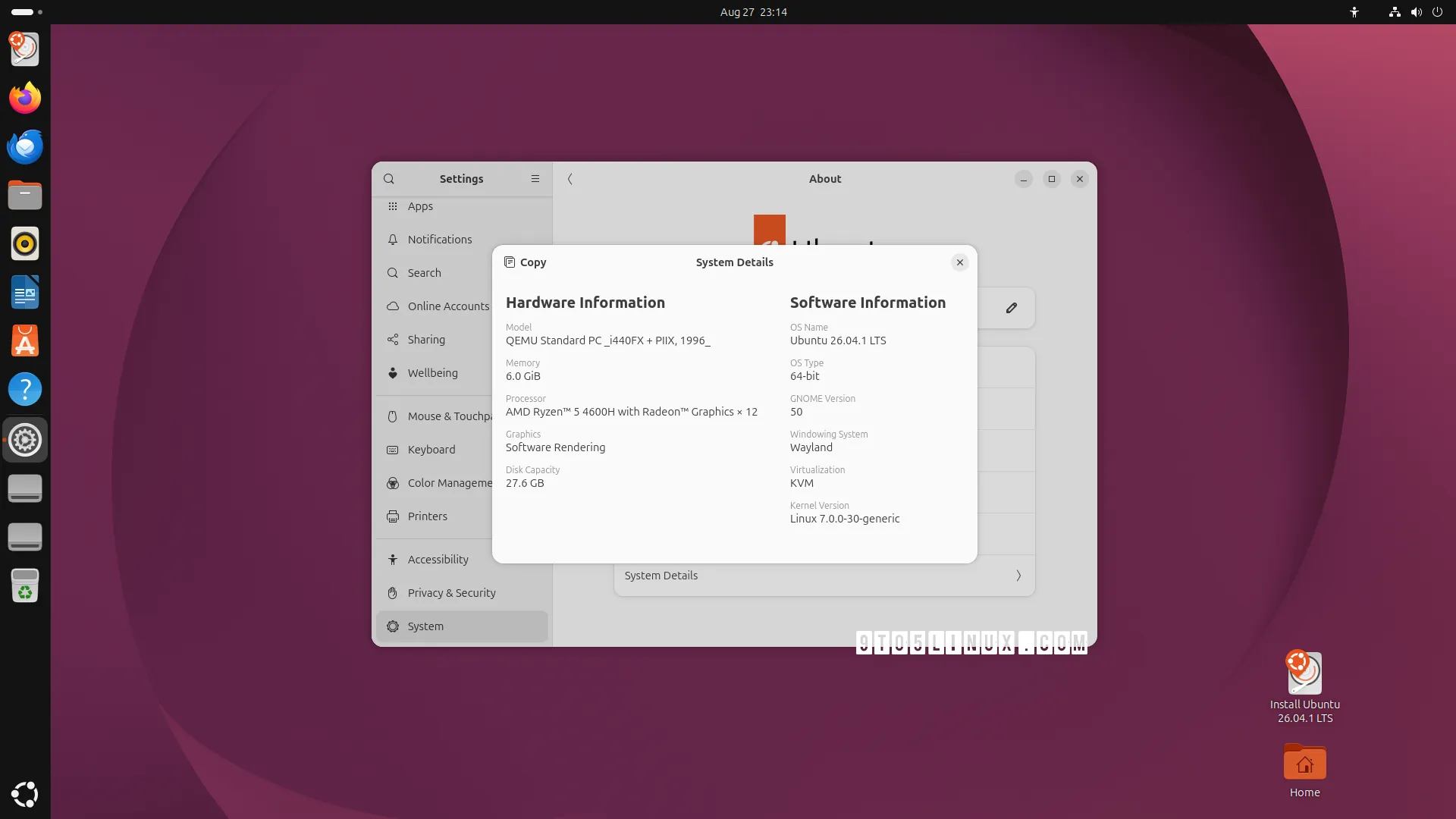The height and width of the screenshot is (819, 1456).
Task: Open Privacy & Security settings
Action: [462, 593]
